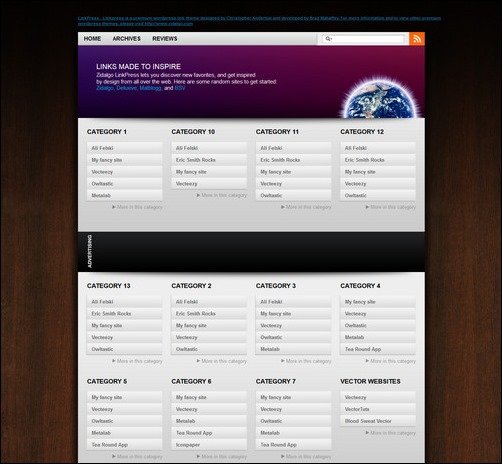
Task: Go to the REVIEWS page
Action: coord(165,39)
